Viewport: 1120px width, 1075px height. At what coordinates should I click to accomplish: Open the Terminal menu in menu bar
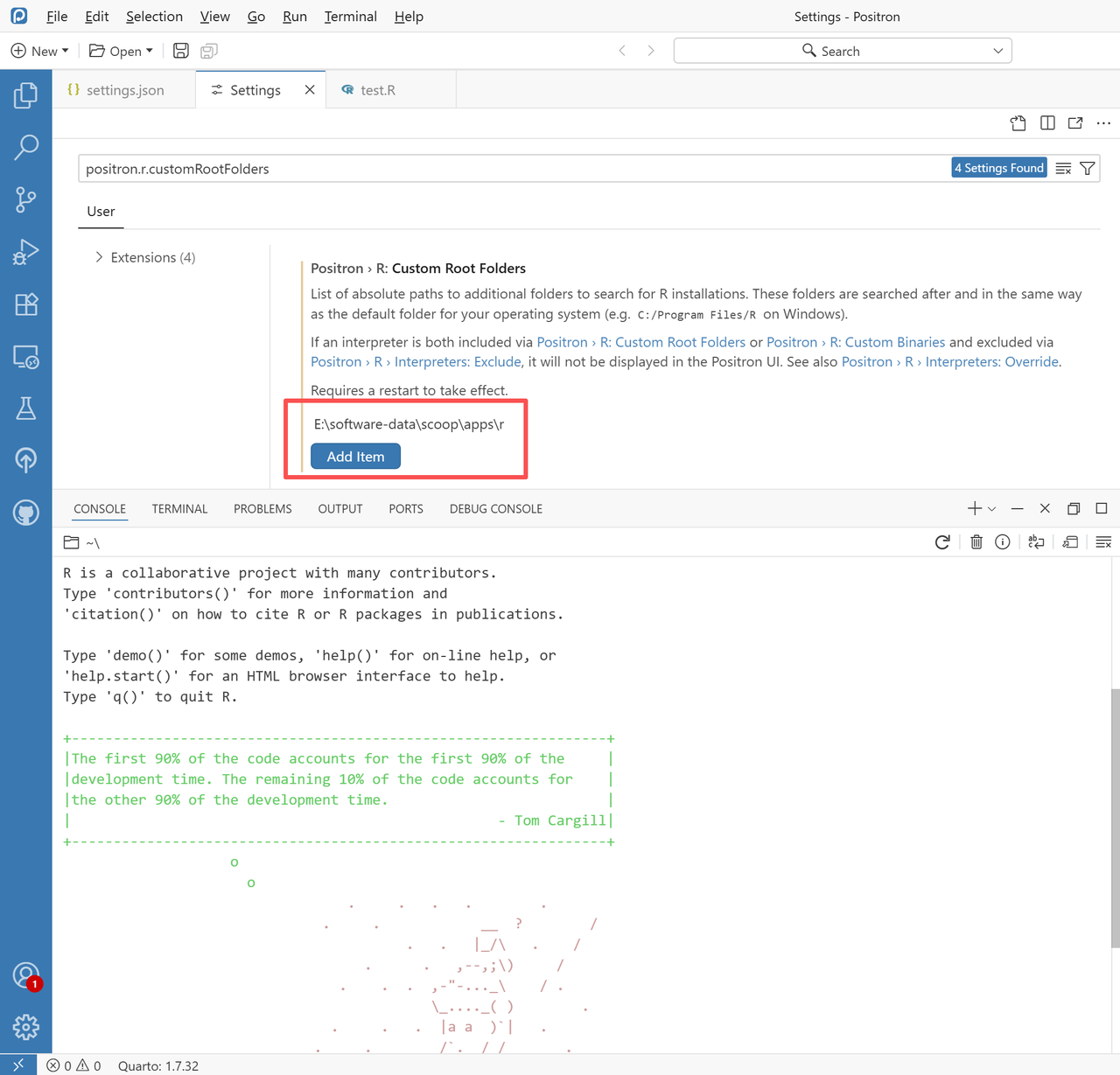[x=350, y=17]
